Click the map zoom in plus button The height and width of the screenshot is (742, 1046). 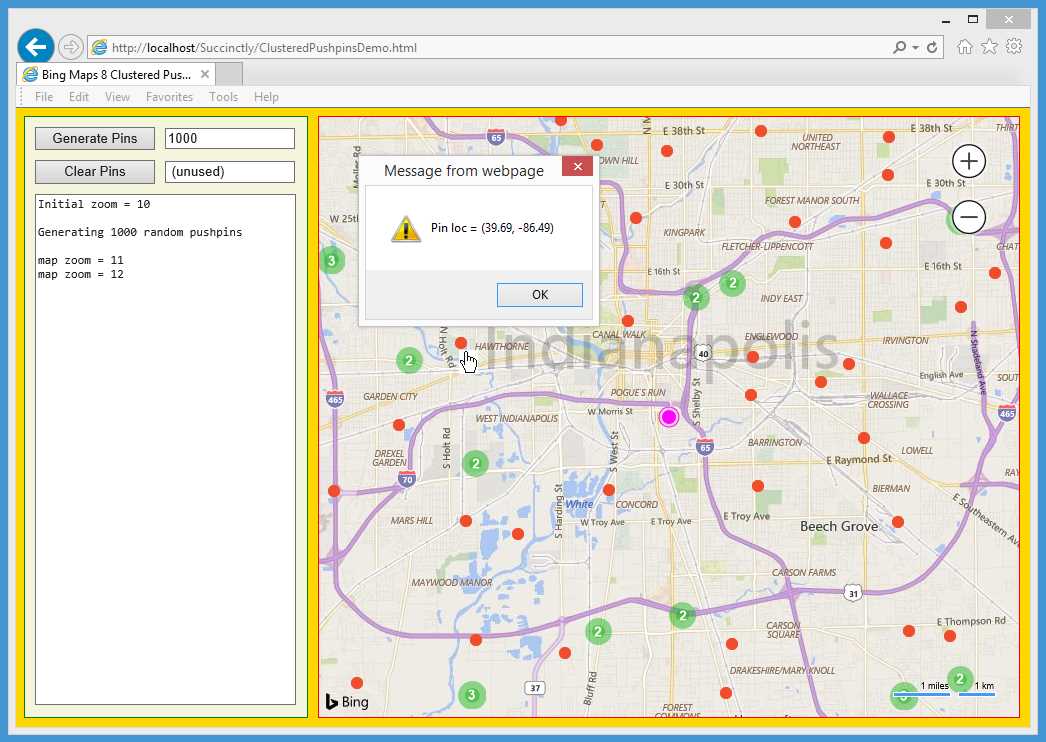[x=969, y=161]
